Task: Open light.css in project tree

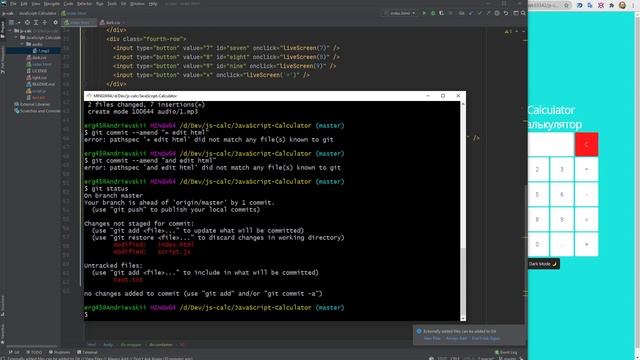Action: (x=37, y=77)
